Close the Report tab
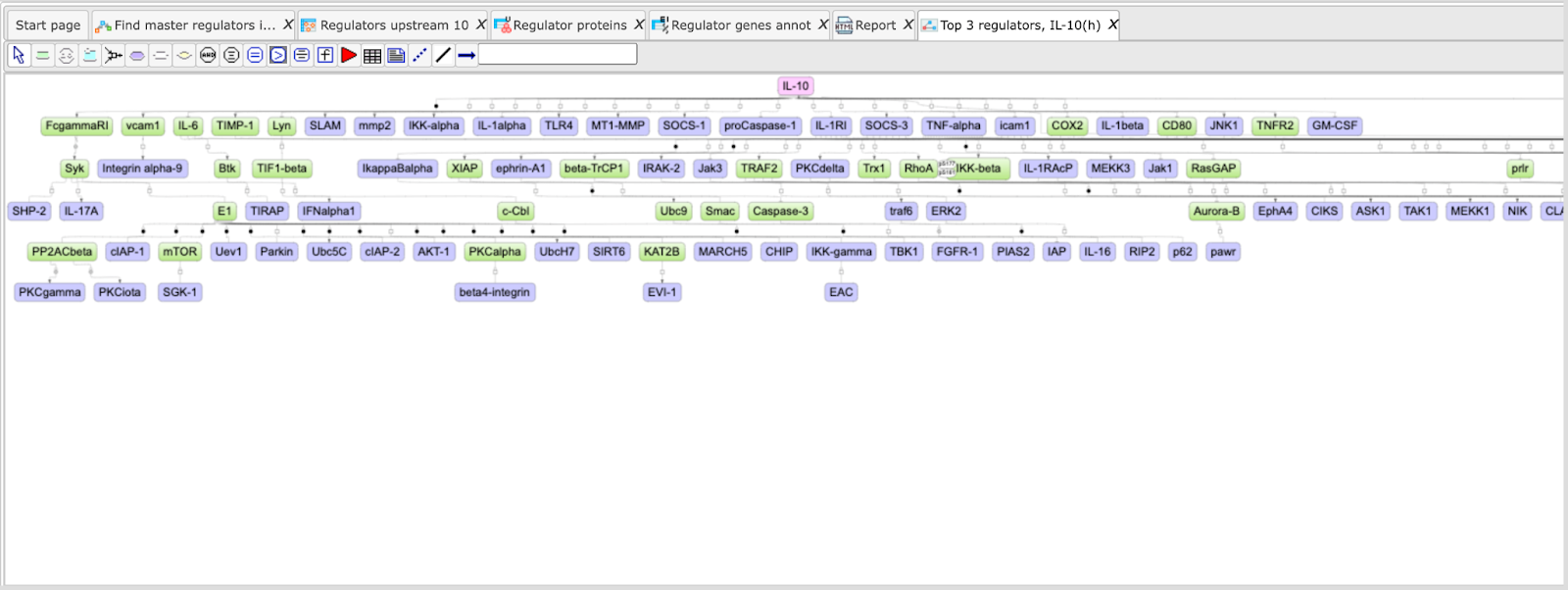The image size is (1568, 590). (908, 25)
